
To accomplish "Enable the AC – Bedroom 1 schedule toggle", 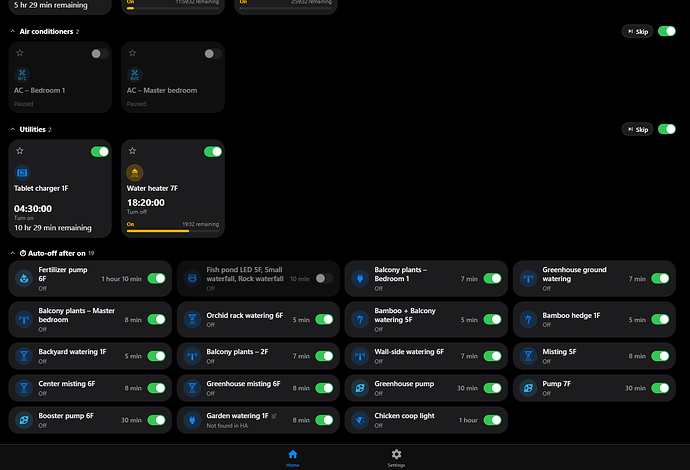I will [99, 54].
